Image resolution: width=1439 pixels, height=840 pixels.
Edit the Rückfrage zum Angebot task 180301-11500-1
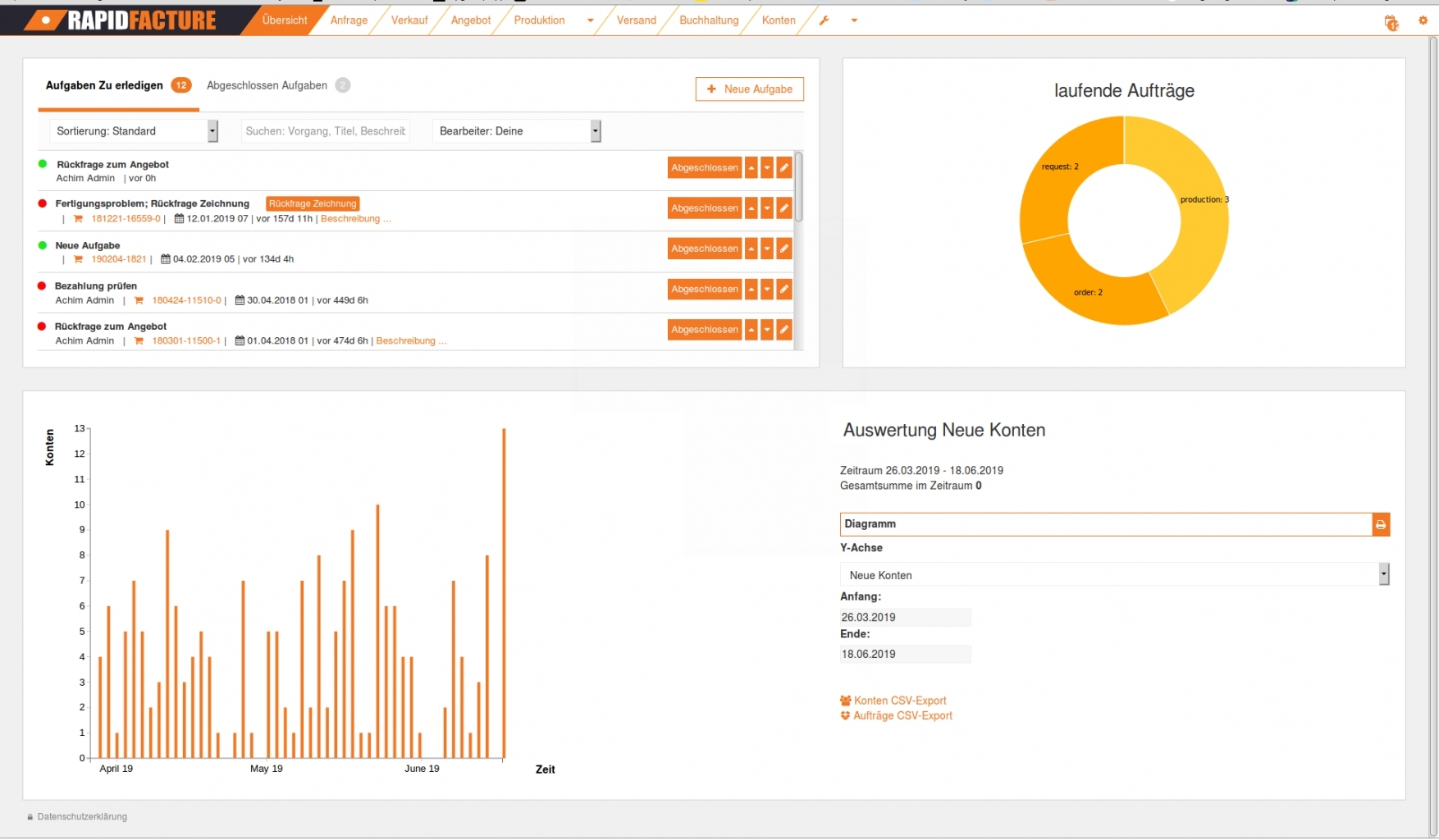coord(784,330)
